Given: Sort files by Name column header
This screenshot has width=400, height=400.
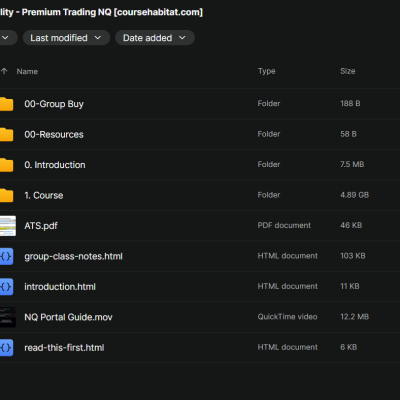Looking at the screenshot, I should pyautogui.click(x=27, y=71).
